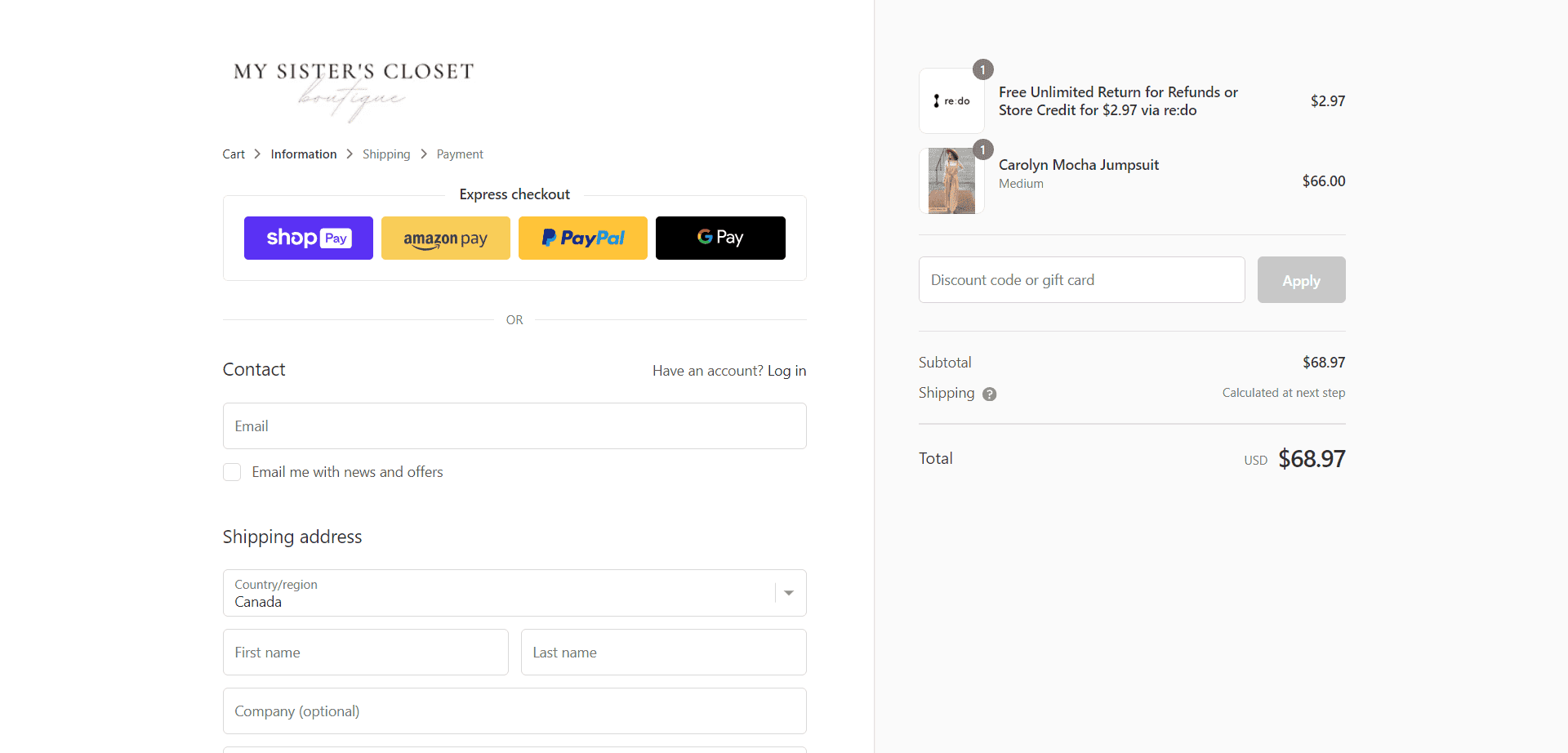Image resolution: width=1568 pixels, height=753 pixels.
Task: Go back to Cart breadcrumb
Action: (x=234, y=154)
